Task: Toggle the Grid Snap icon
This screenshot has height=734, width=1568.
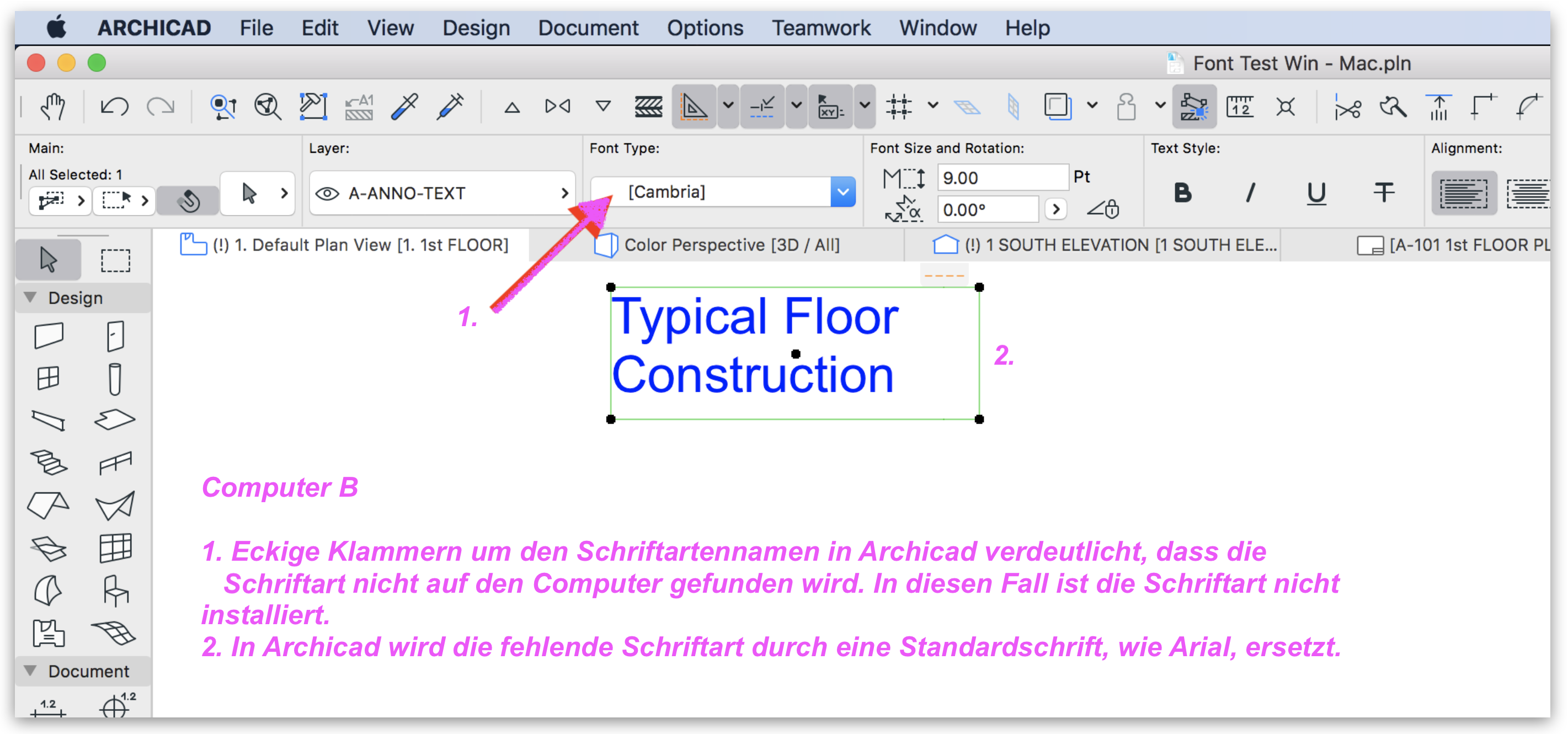Action: (898, 107)
